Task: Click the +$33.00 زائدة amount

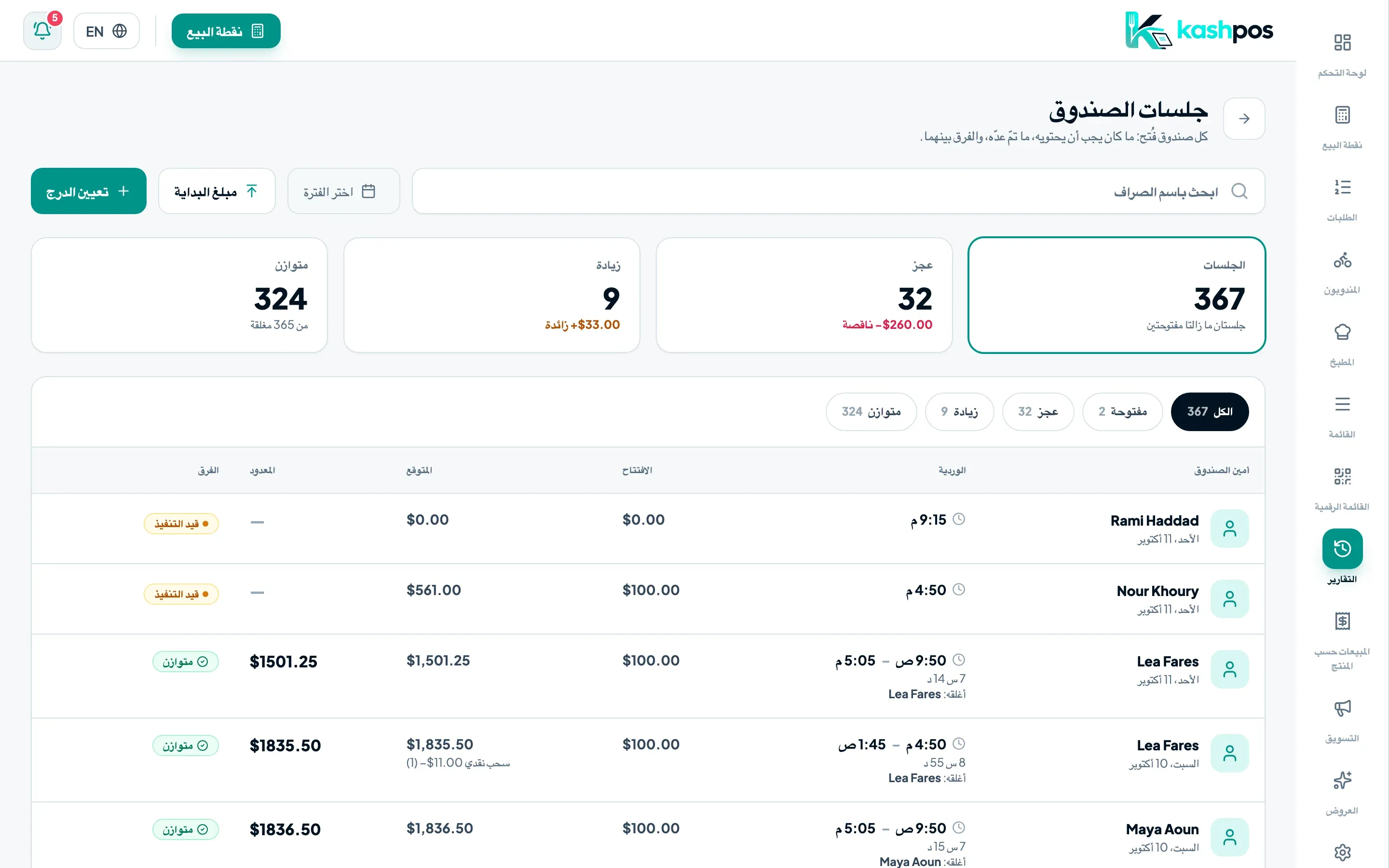Action: point(582,325)
